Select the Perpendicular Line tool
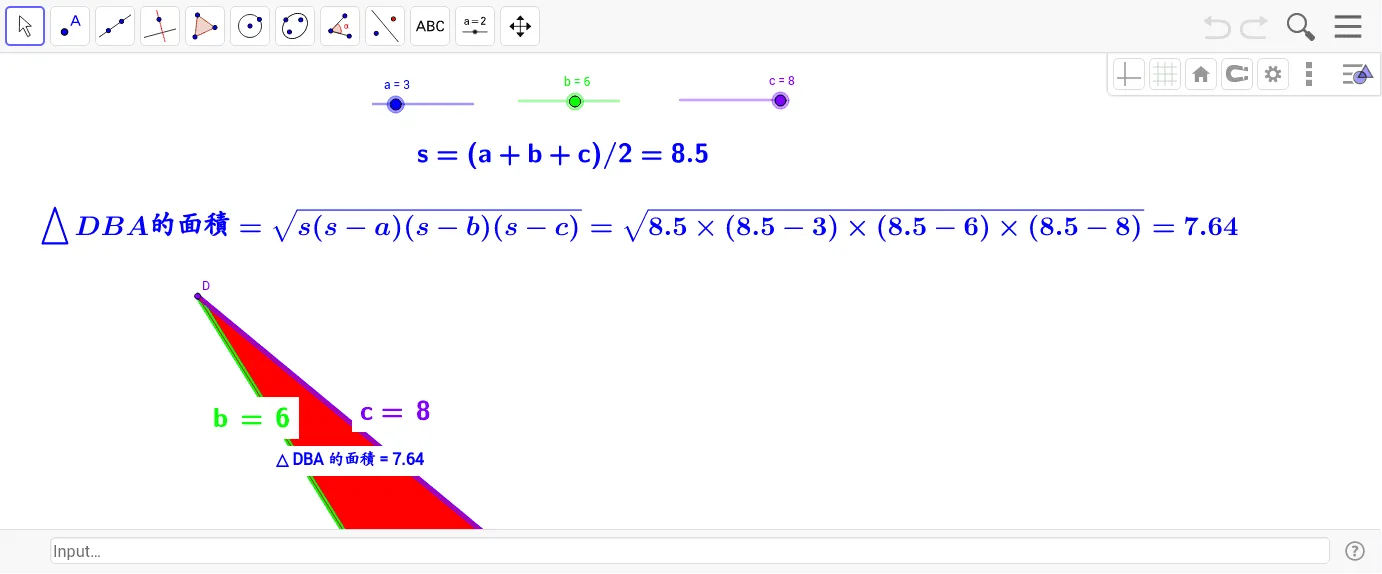Screen dimensions: 1382x574 tap(160, 26)
